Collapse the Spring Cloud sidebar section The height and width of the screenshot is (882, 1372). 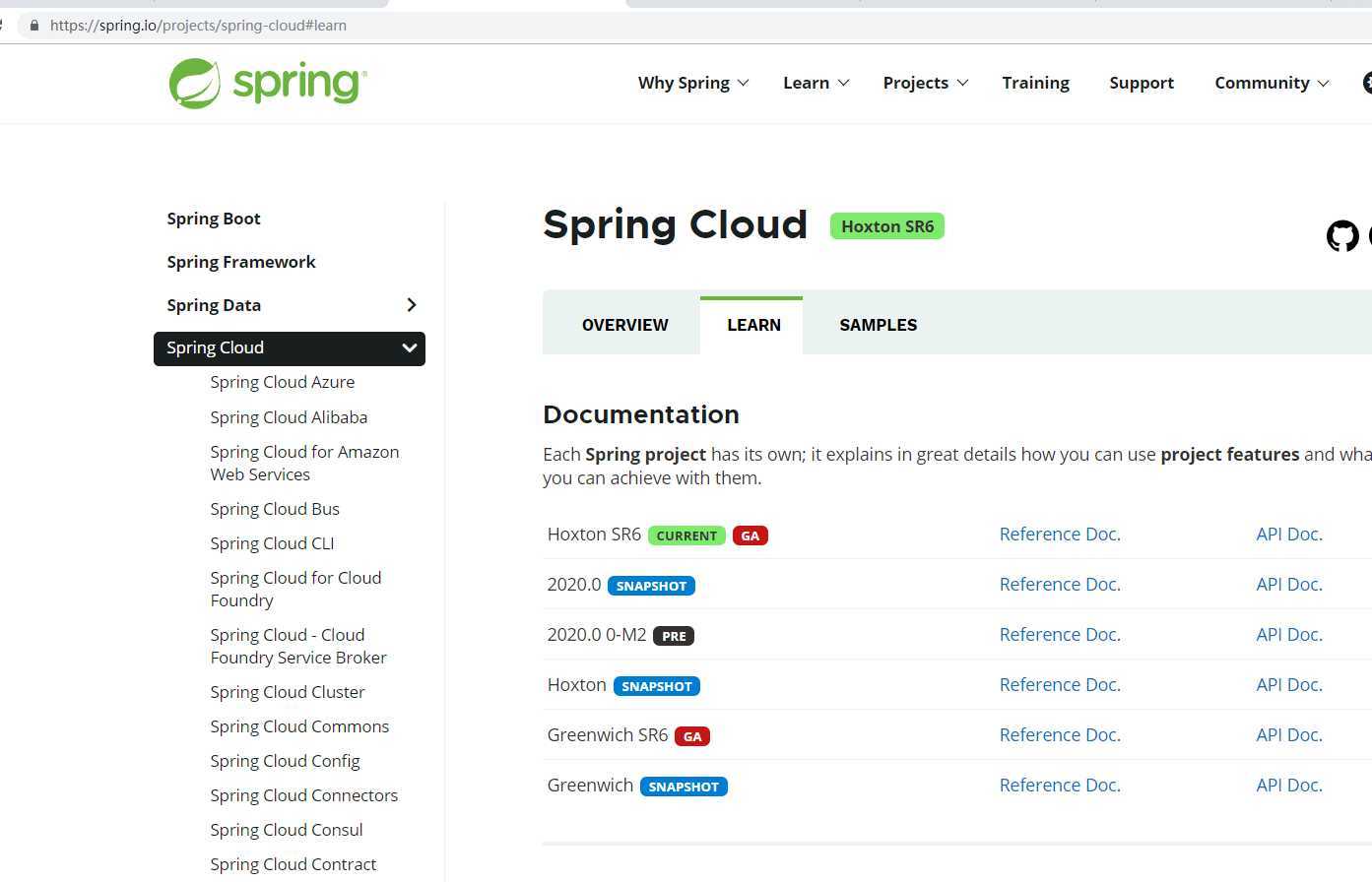coord(410,348)
